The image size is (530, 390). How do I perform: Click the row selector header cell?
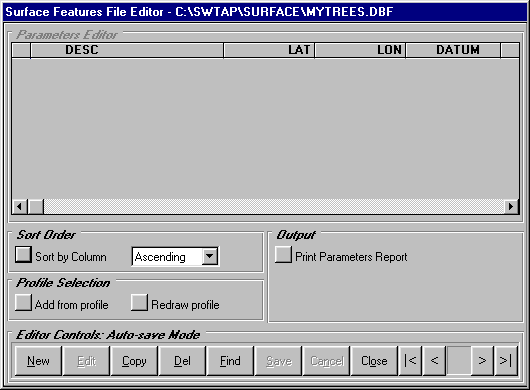click(x=21, y=50)
